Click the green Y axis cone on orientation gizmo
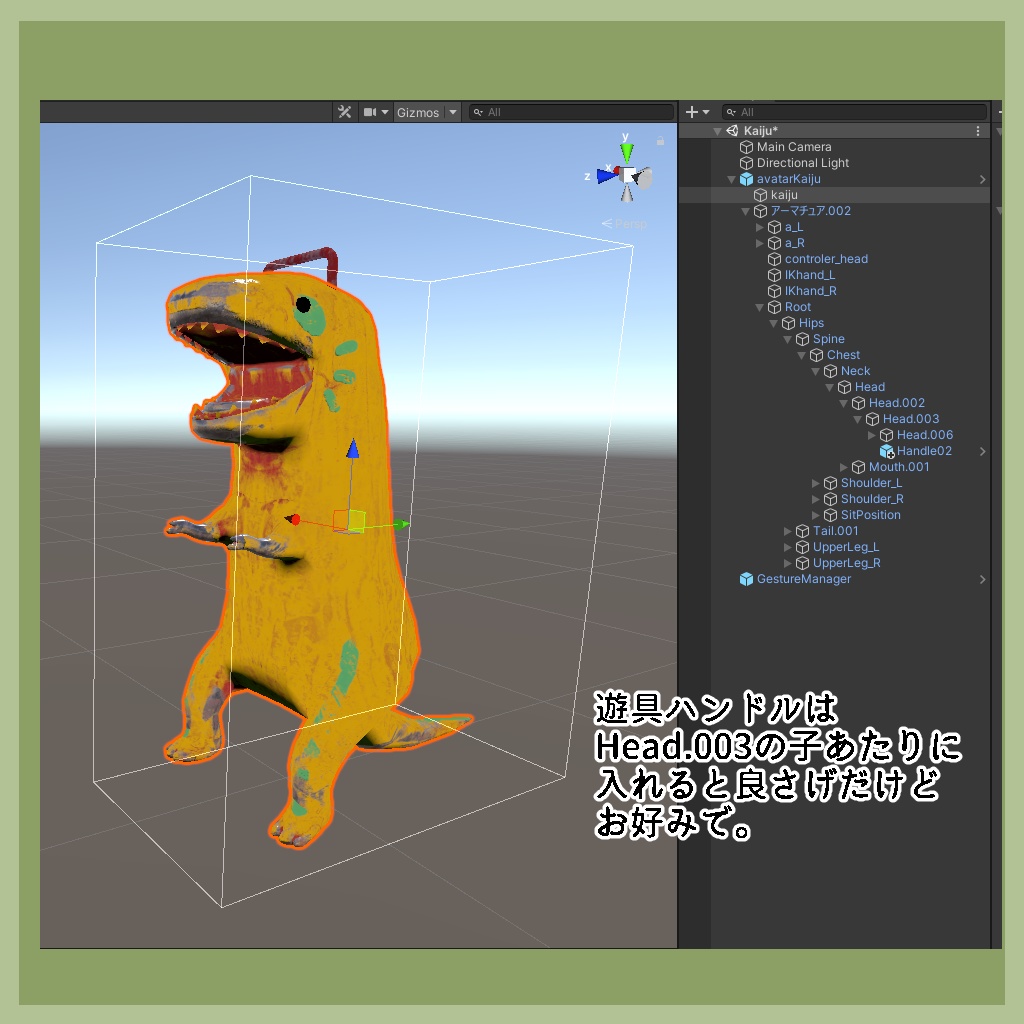Image resolution: width=1024 pixels, height=1024 pixels. click(627, 152)
